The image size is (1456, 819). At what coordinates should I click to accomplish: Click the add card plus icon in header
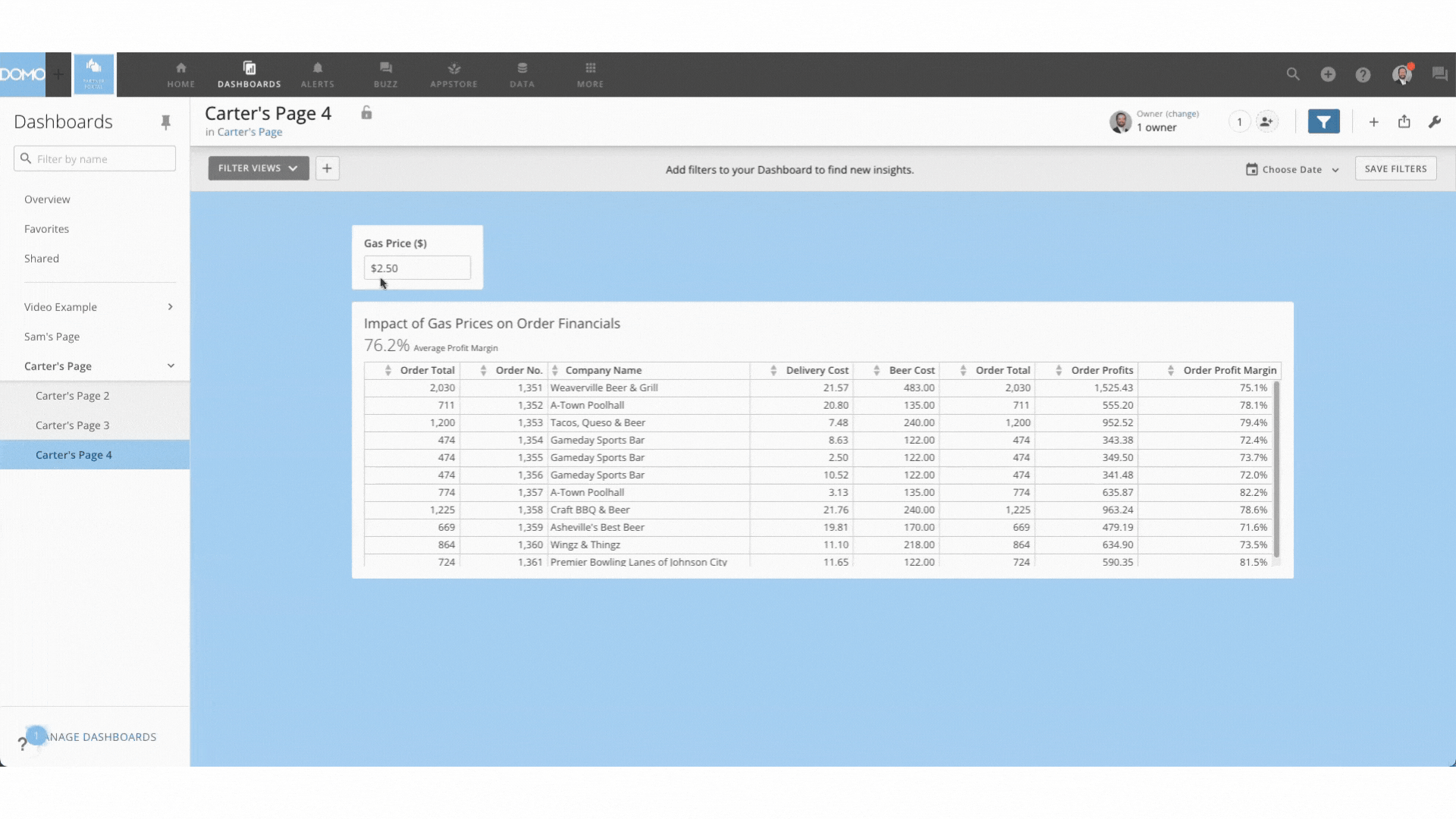coord(1373,121)
